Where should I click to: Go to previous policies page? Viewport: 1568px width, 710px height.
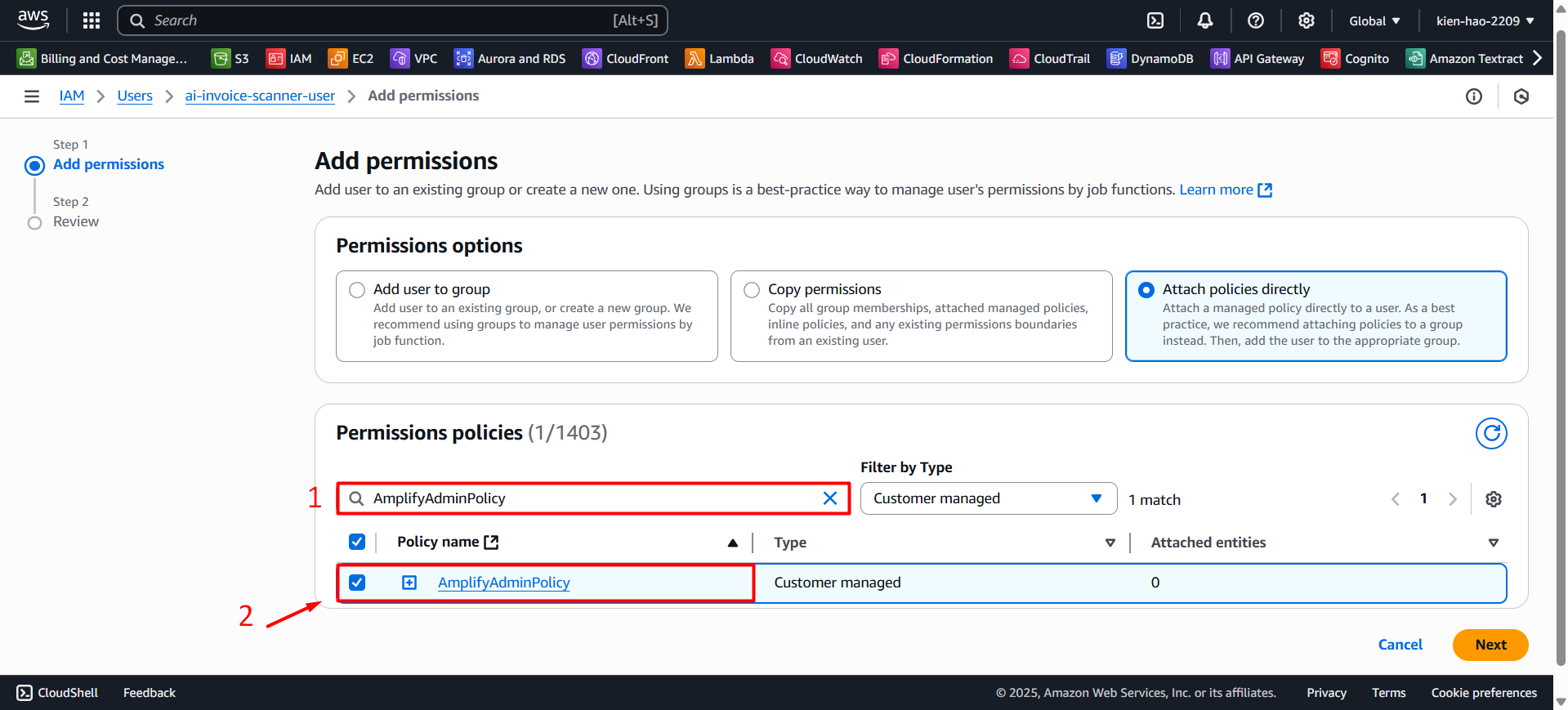click(1396, 499)
